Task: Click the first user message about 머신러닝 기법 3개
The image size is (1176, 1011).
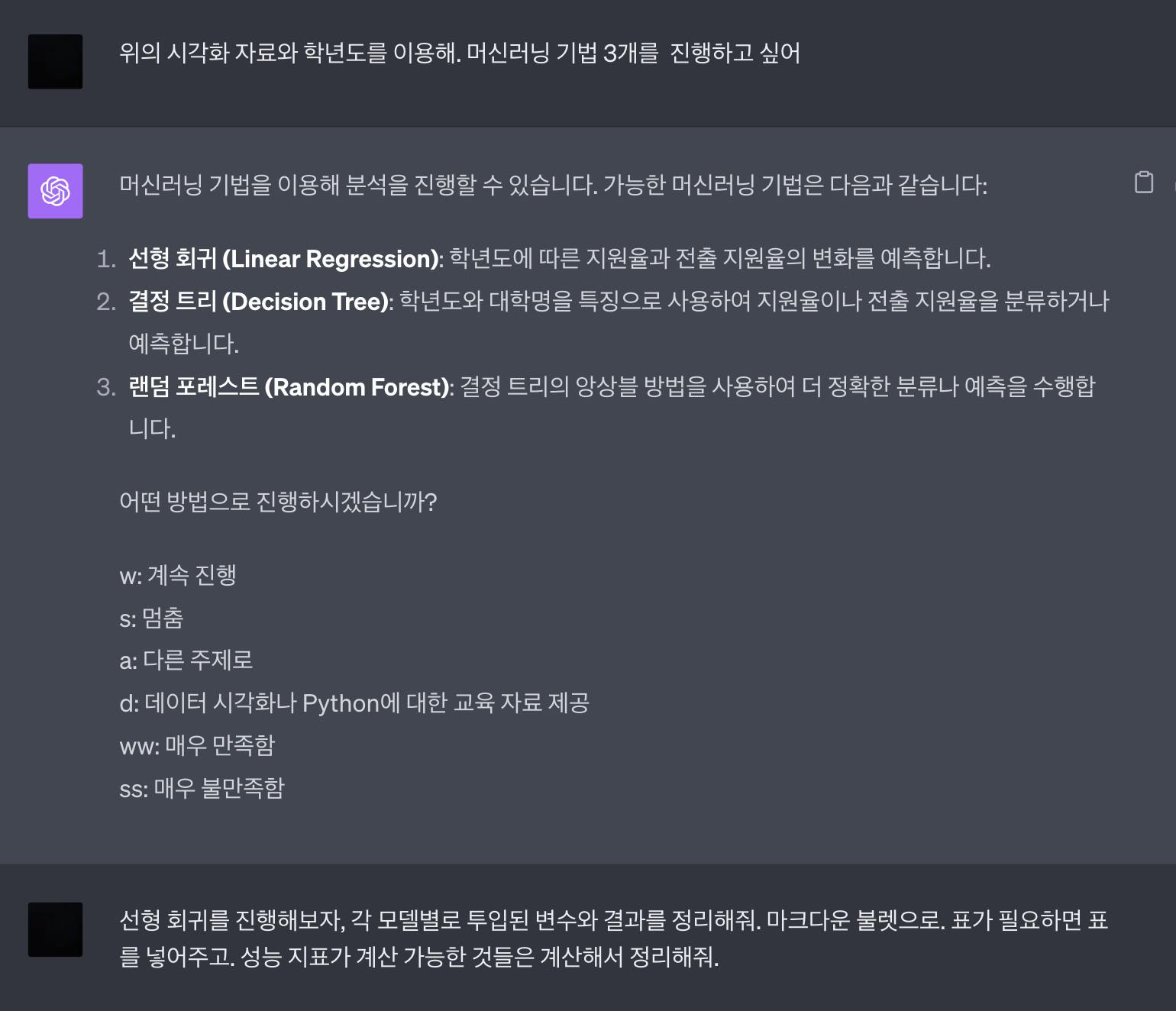Action: coord(459,53)
